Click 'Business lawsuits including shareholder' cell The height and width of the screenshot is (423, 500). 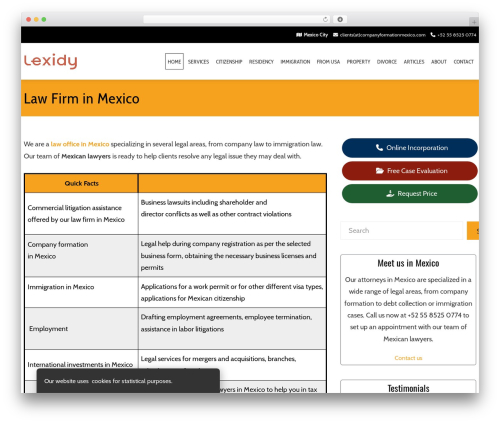coord(232,214)
